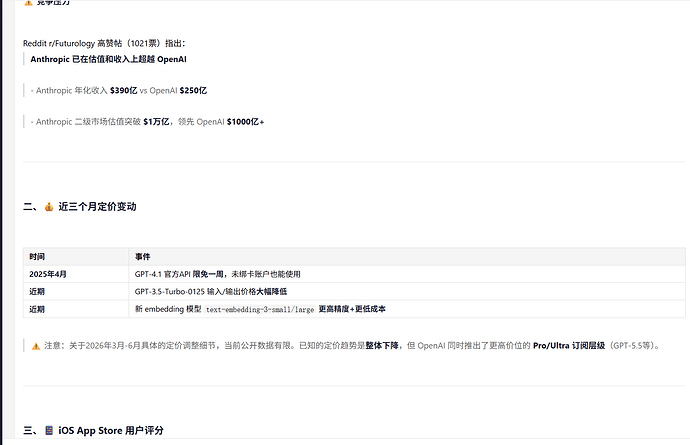690x445 pixels.
Task: Click the Anthropic 二级市场估值突破 $1万亿 line
Action: click(147, 121)
